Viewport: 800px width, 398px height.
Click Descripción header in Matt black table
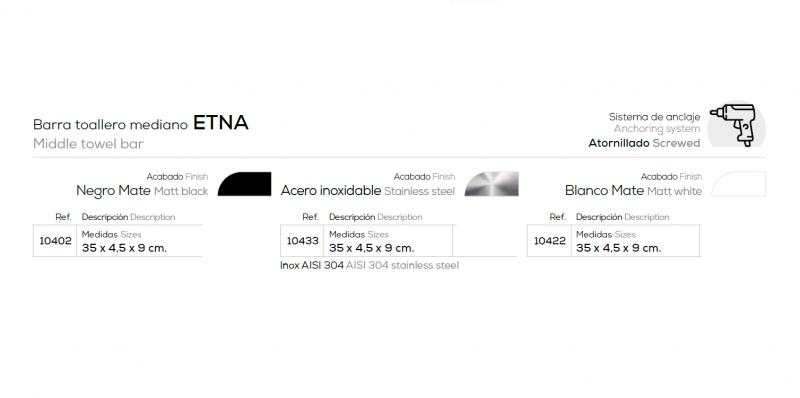pos(105,217)
